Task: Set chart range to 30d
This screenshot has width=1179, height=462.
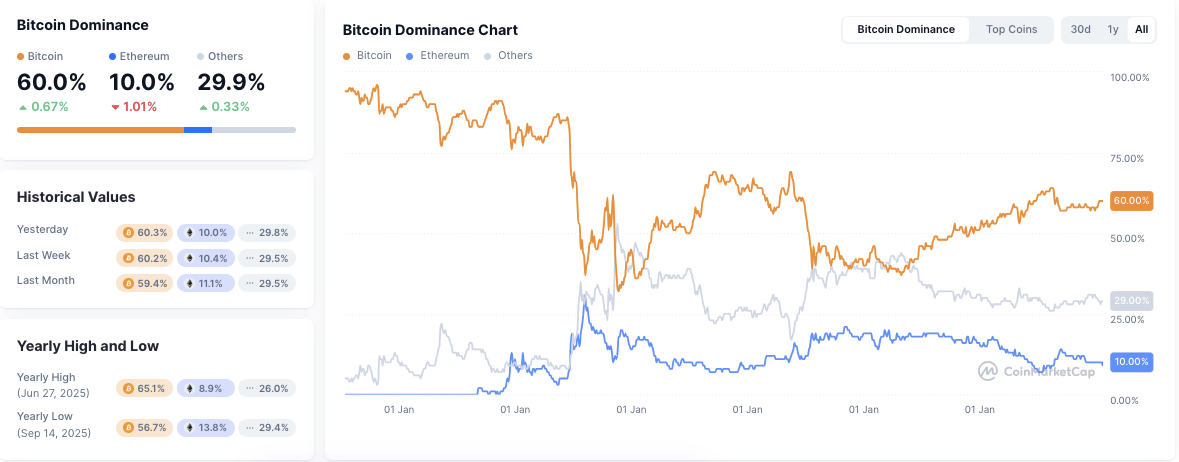Action: 1080,29
